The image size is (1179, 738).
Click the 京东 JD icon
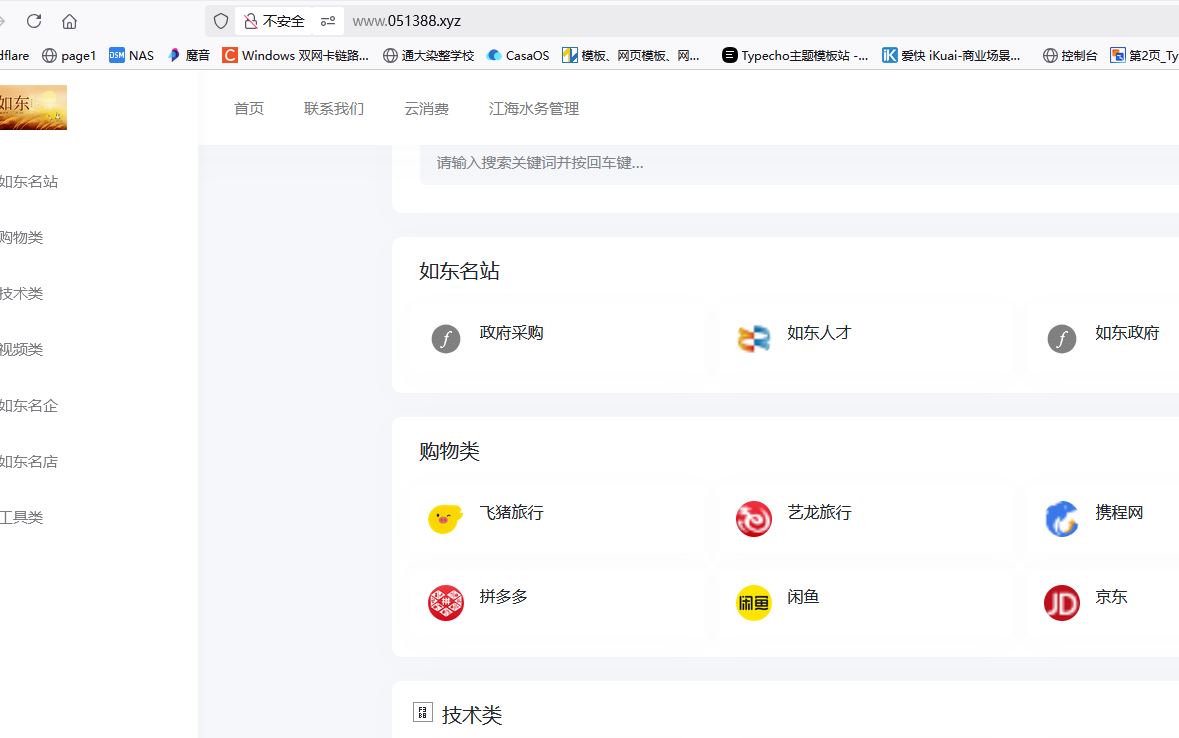click(x=1062, y=603)
